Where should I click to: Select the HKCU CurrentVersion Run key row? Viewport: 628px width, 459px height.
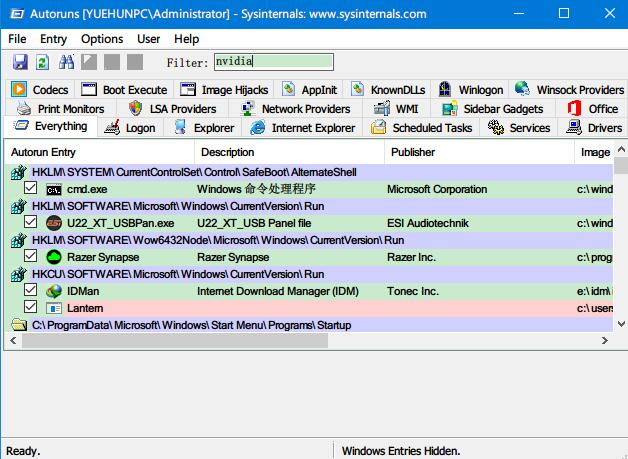pos(309,274)
